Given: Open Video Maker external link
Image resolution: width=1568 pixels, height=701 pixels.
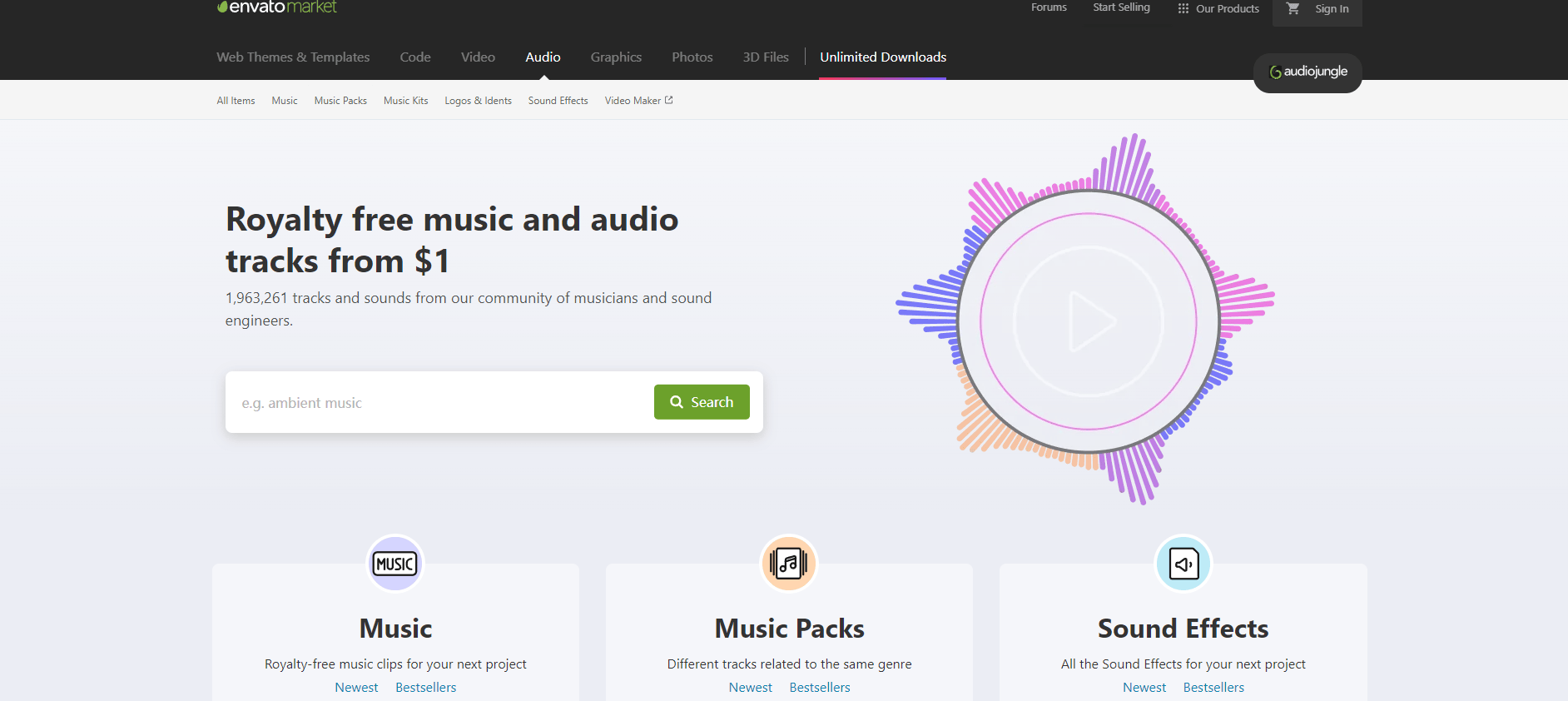Looking at the screenshot, I should (638, 101).
